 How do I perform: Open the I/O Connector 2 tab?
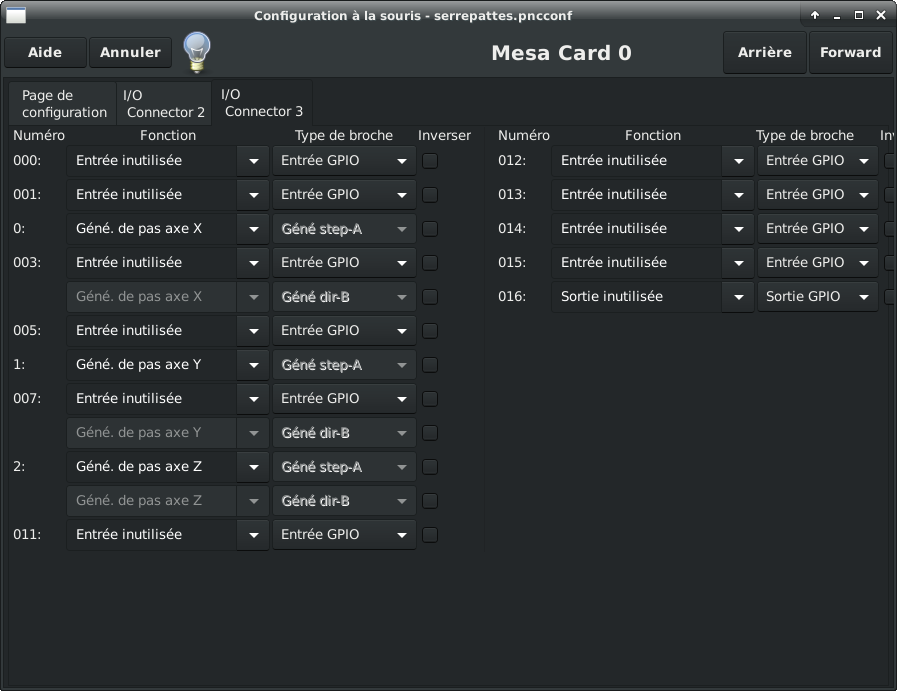click(x=164, y=104)
